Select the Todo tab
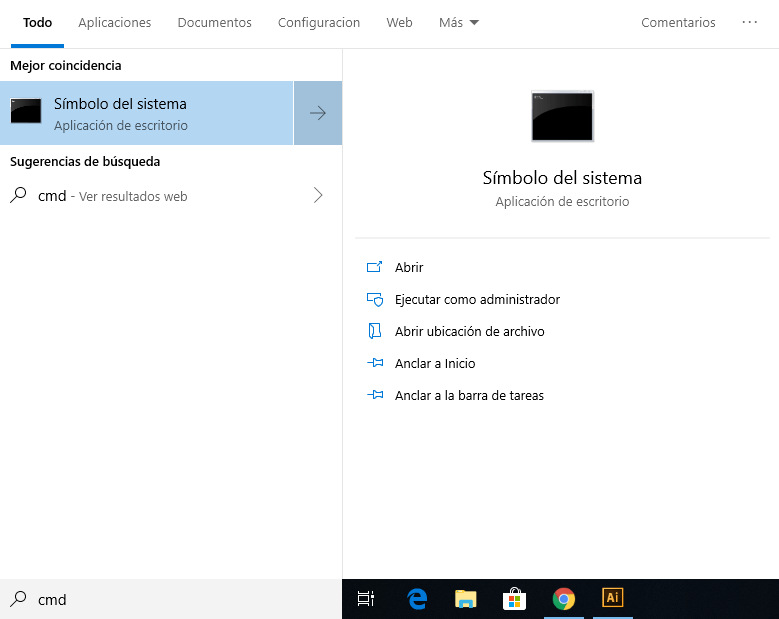 point(37,23)
